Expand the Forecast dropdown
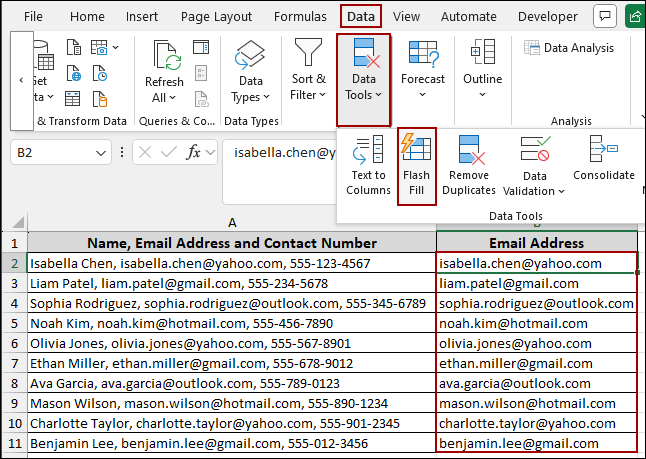Image resolution: width=646 pixels, height=459 pixels. (423, 95)
